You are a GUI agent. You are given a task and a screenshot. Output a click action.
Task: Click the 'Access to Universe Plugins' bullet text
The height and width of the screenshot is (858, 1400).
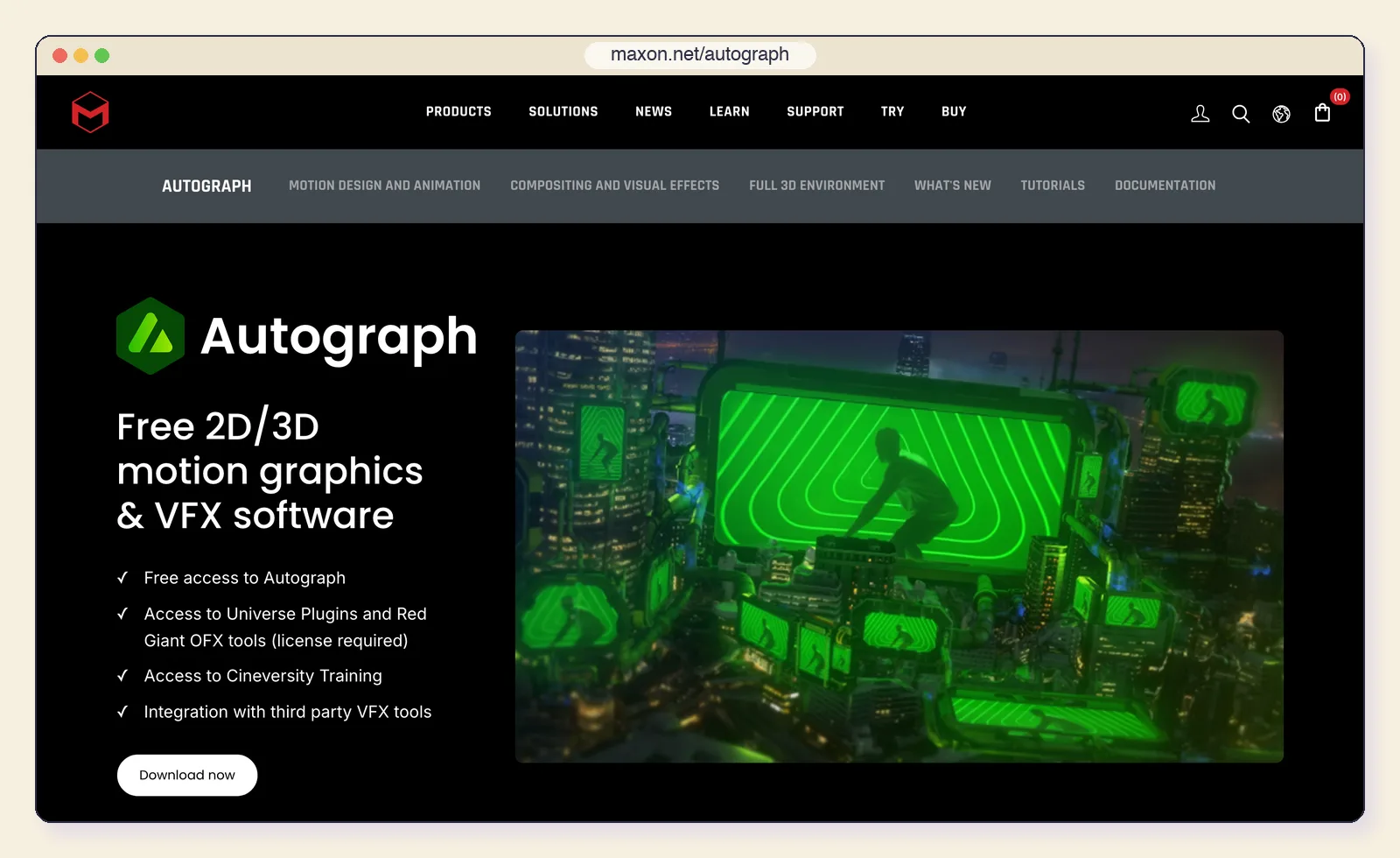(x=285, y=627)
